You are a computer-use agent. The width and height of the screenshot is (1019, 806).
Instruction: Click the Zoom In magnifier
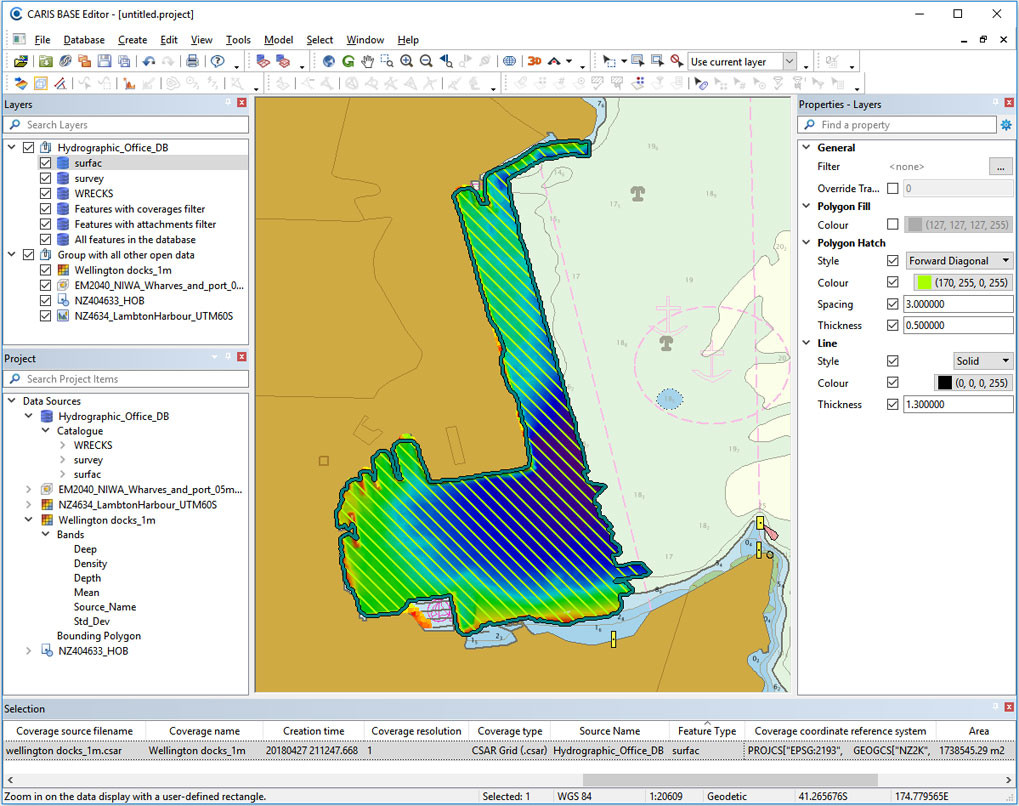click(407, 61)
